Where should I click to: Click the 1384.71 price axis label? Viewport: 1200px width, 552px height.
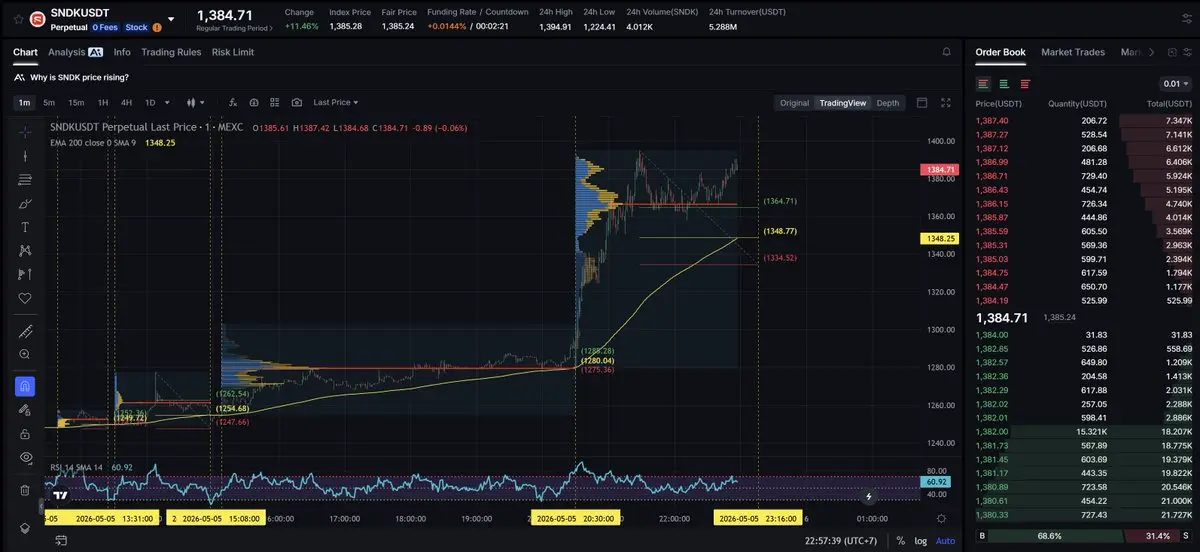click(x=939, y=170)
